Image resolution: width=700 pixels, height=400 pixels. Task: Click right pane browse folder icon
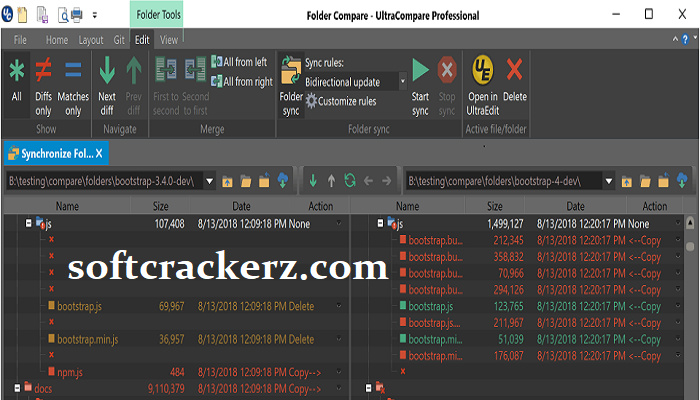tap(645, 181)
